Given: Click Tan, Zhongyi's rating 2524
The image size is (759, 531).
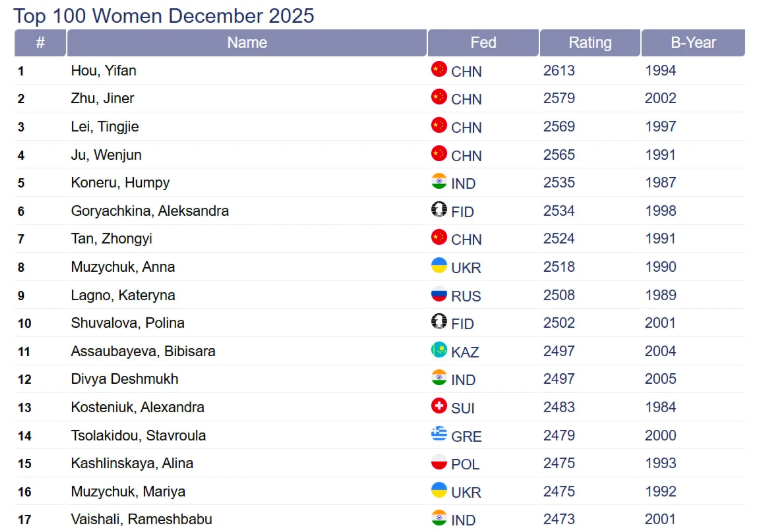Looking at the screenshot, I should click(560, 239).
